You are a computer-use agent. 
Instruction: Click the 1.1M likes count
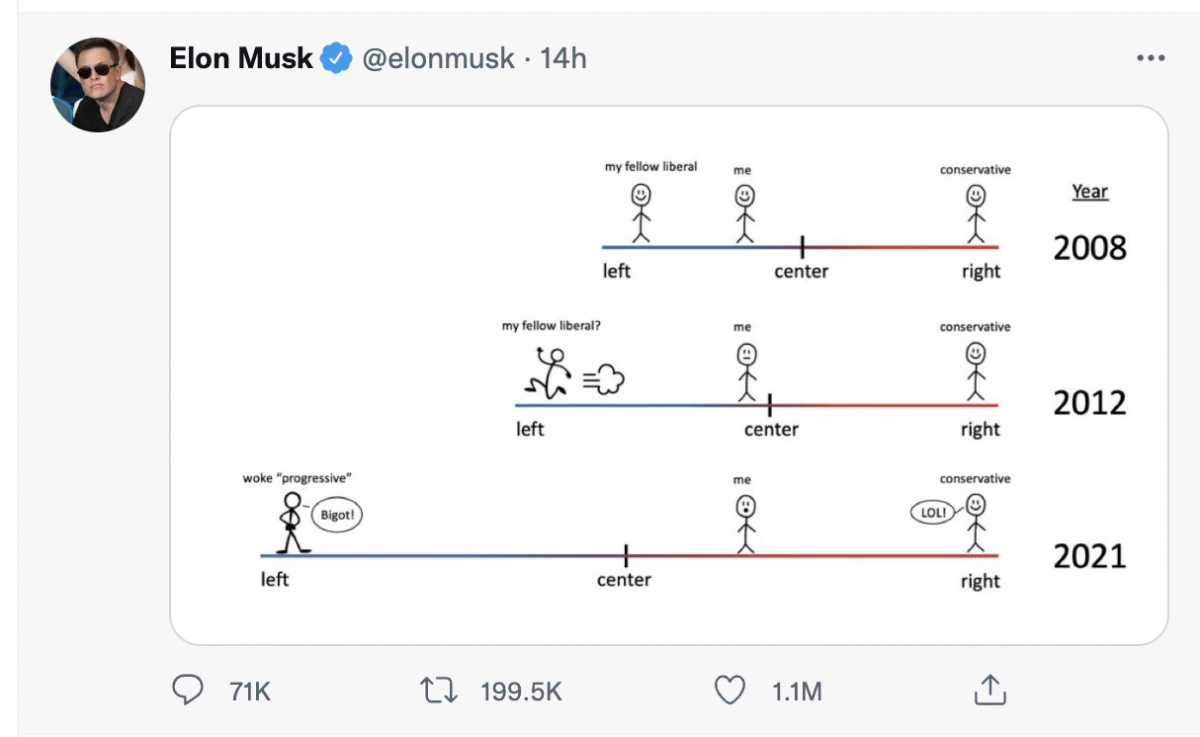tap(797, 690)
